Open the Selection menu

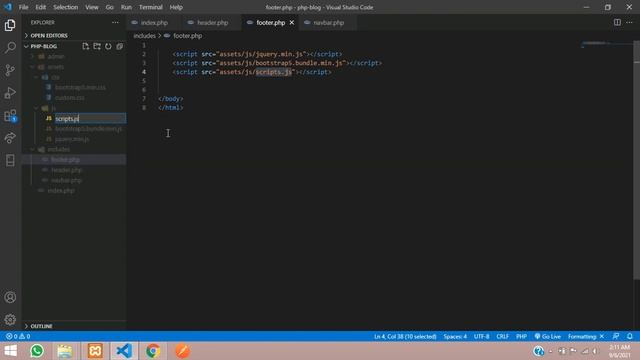coord(65,7)
